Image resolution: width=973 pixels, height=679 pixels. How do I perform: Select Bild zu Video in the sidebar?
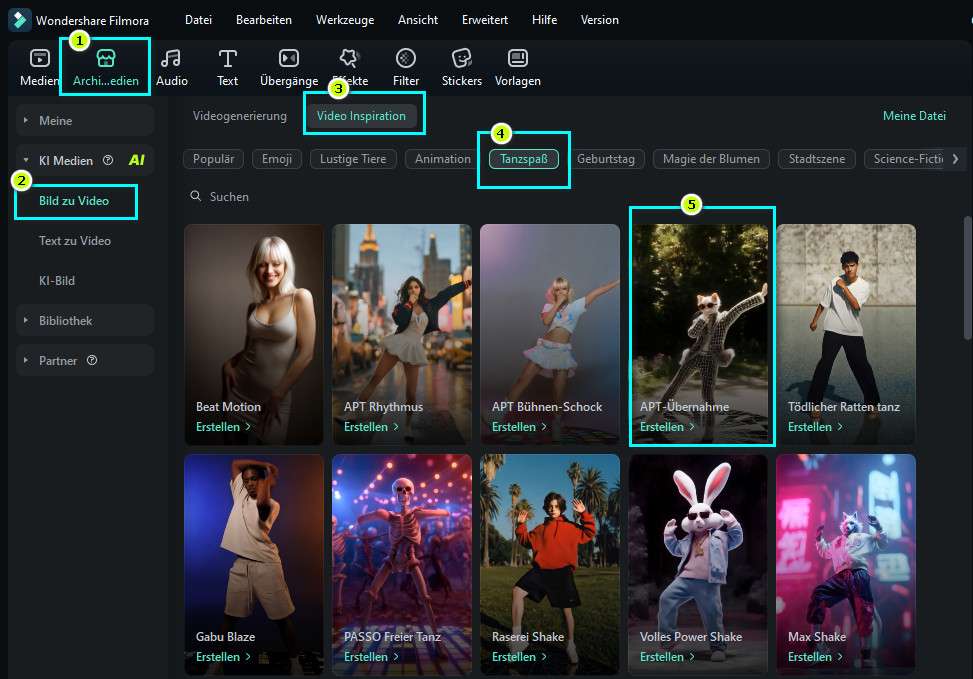point(74,200)
